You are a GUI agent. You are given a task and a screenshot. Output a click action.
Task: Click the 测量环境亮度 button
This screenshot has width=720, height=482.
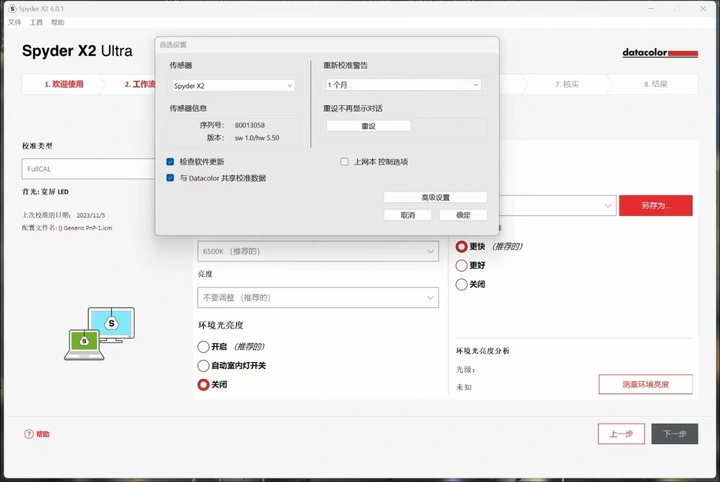(645, 384)
